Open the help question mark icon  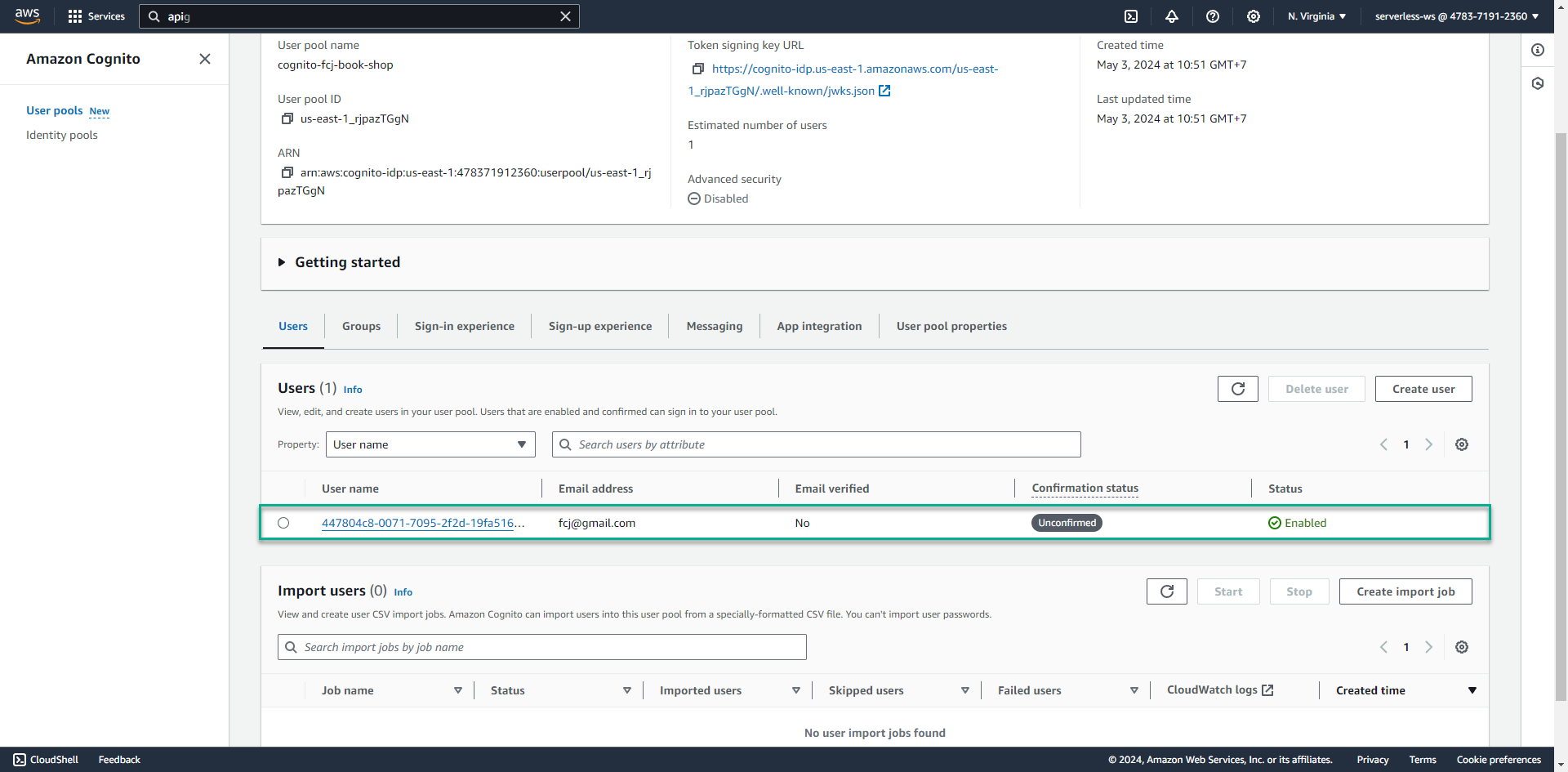coord(1213,16)
